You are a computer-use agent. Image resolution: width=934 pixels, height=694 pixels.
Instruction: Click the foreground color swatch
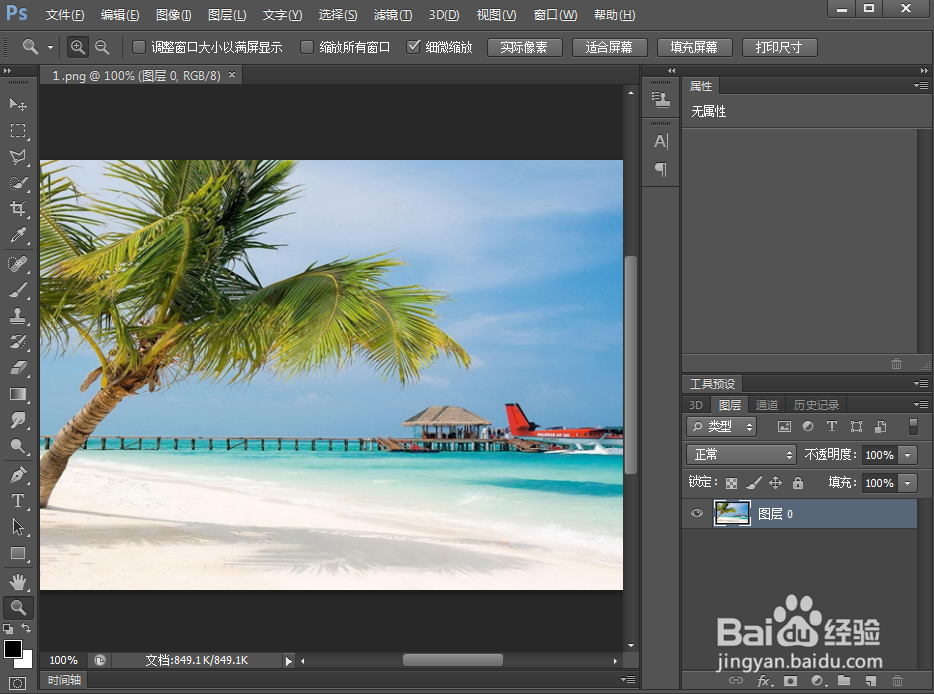(13, 649)
